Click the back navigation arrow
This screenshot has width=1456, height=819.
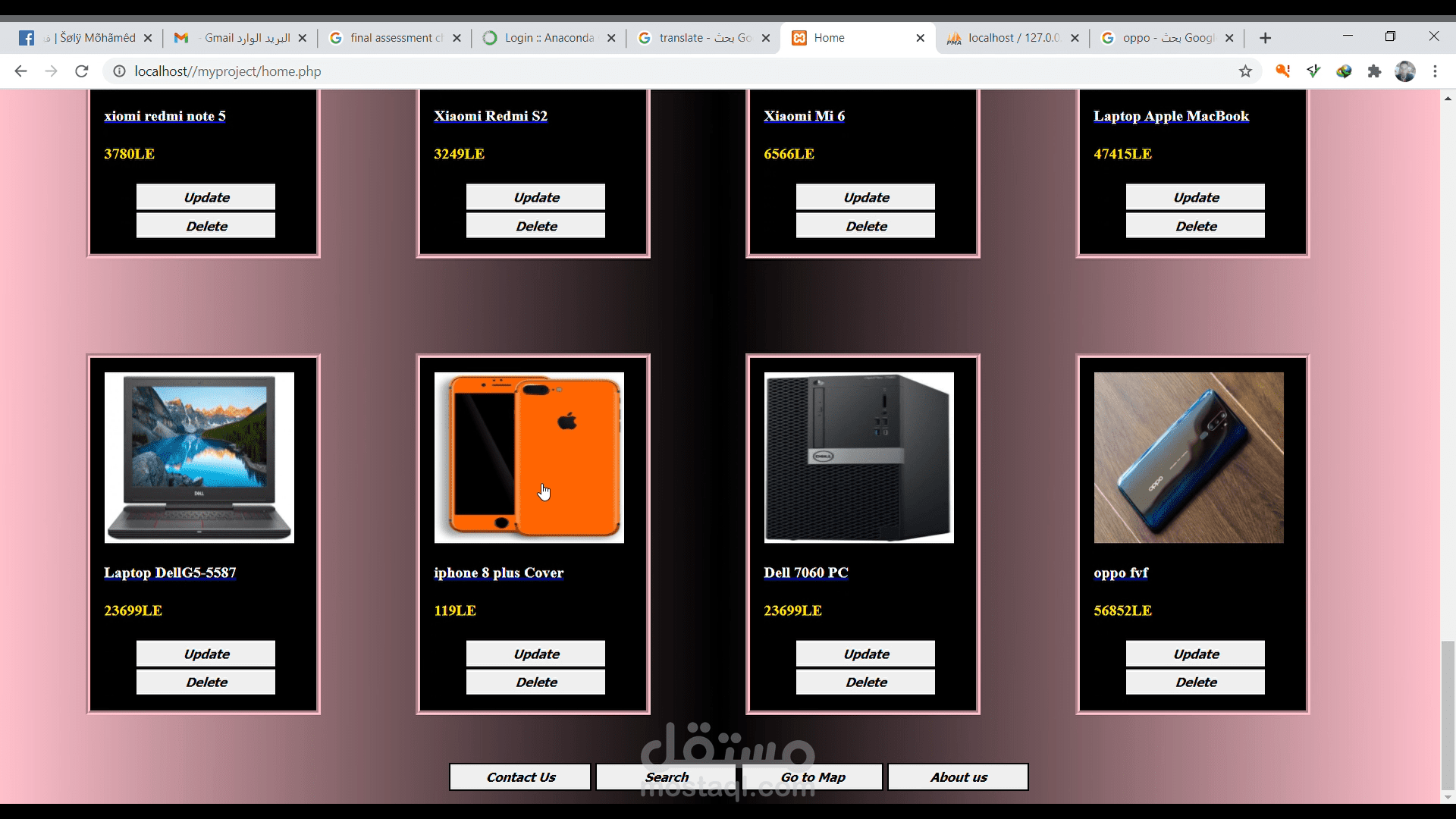[x=20, y=71]
